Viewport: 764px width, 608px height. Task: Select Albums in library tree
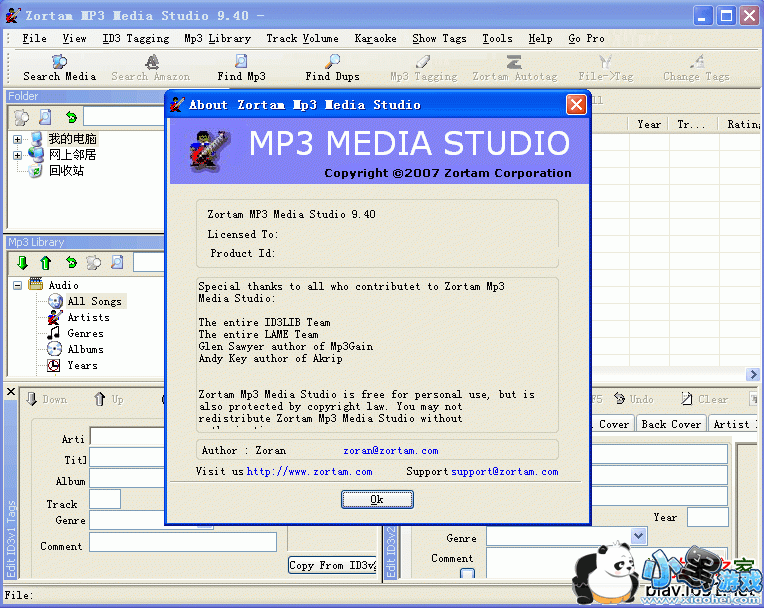[85, 349]
